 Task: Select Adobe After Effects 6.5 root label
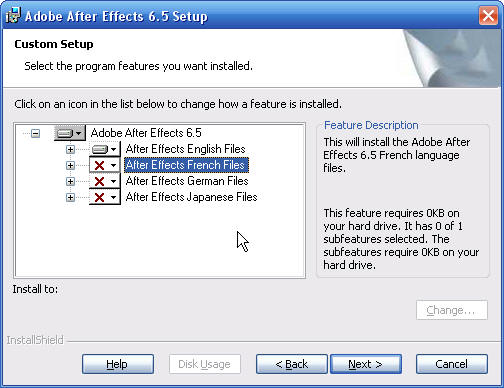pyautogui.click(x=146, y=133)
